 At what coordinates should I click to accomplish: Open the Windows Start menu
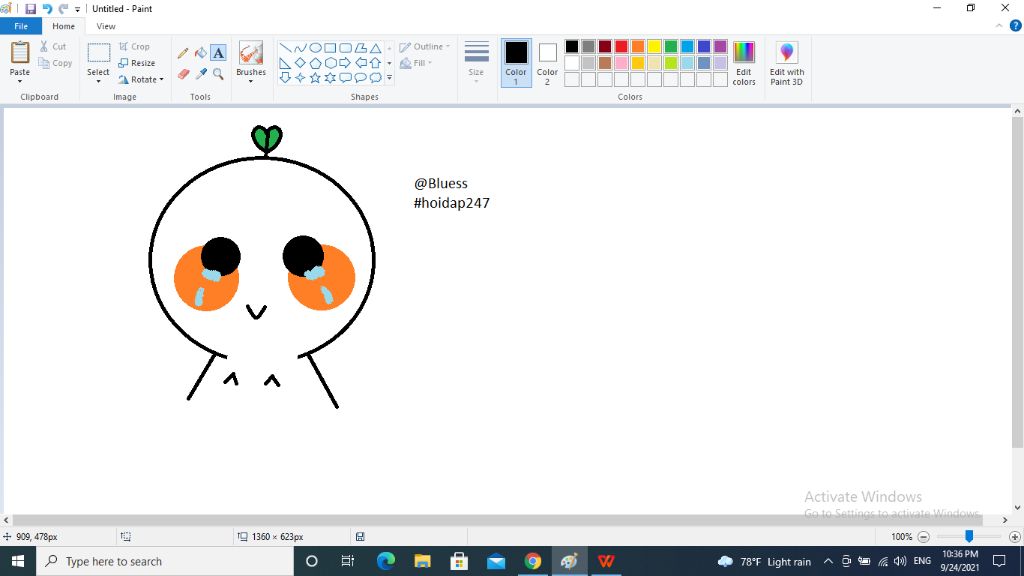(x=18, y=561)
